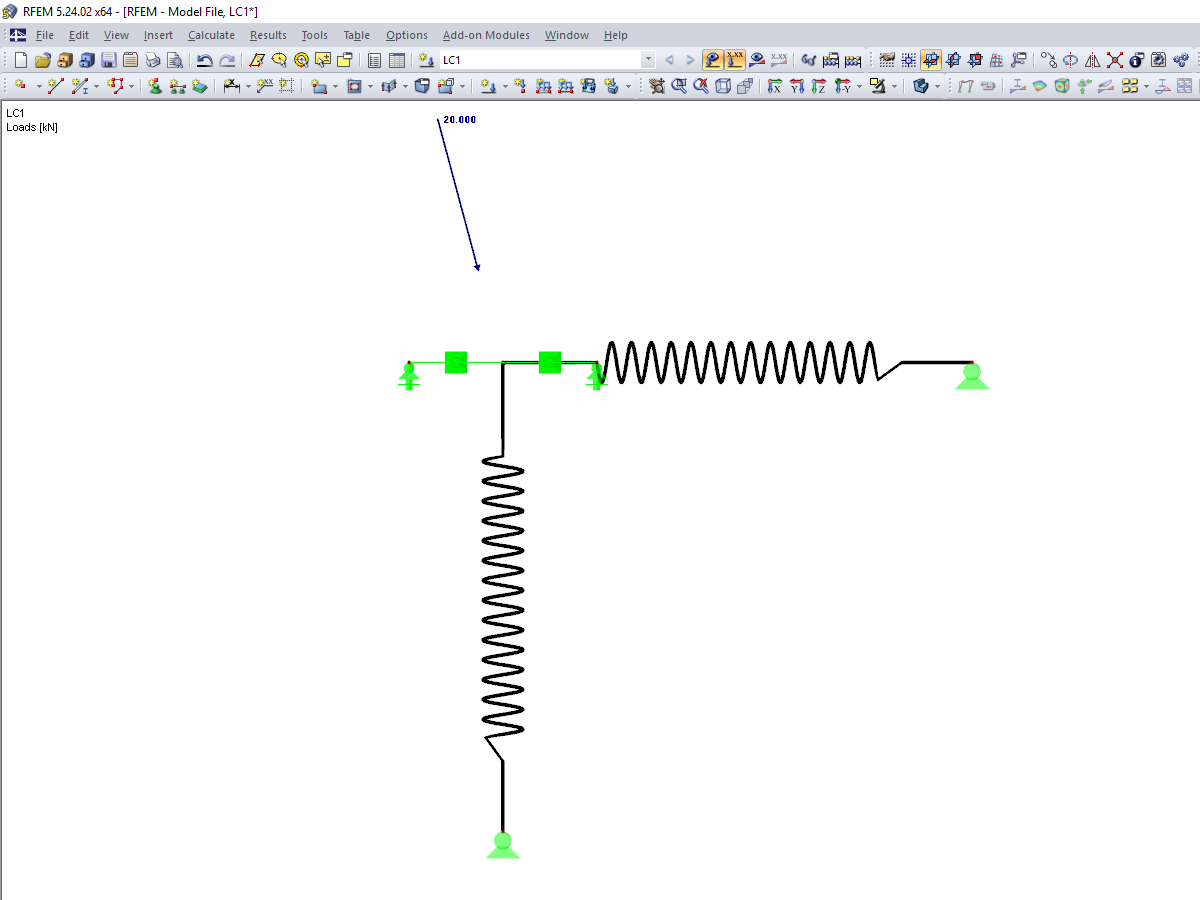Select the 20.000 load value label
Image resolution: width=1200 pixels, height=900 pixels.
(x=459, y=119)
